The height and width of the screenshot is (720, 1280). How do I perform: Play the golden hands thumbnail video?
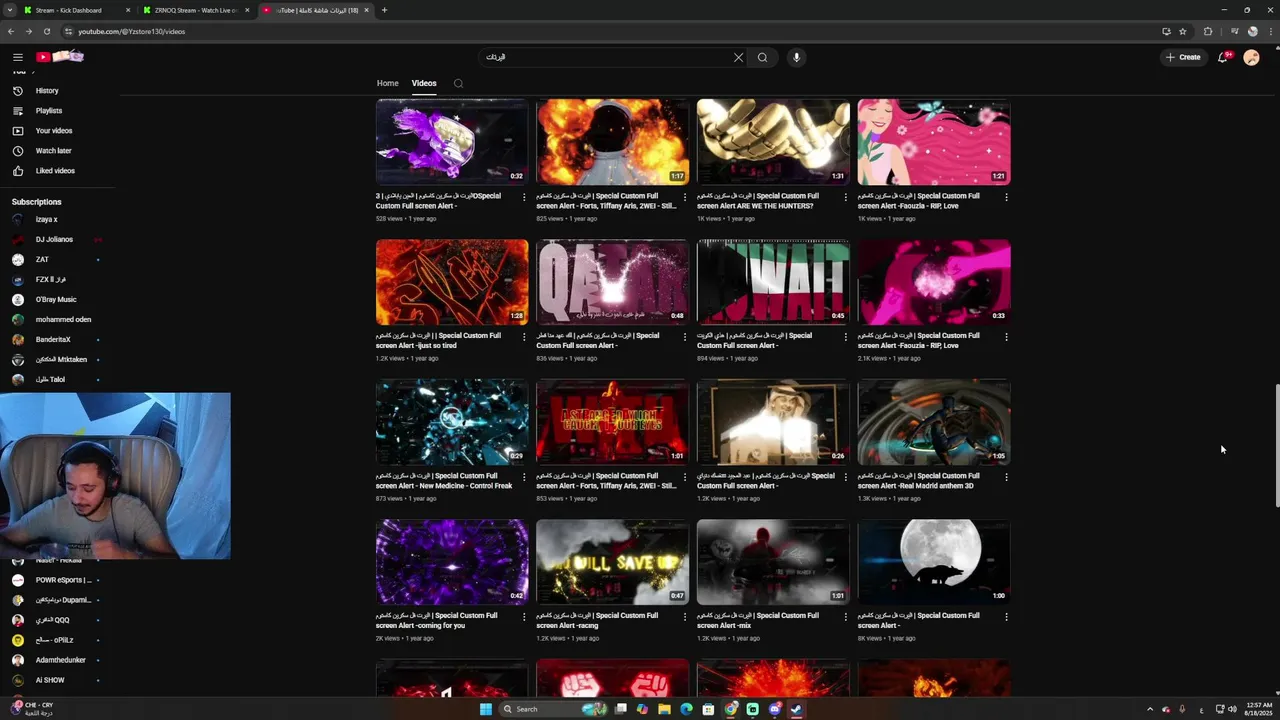[773, 142]
